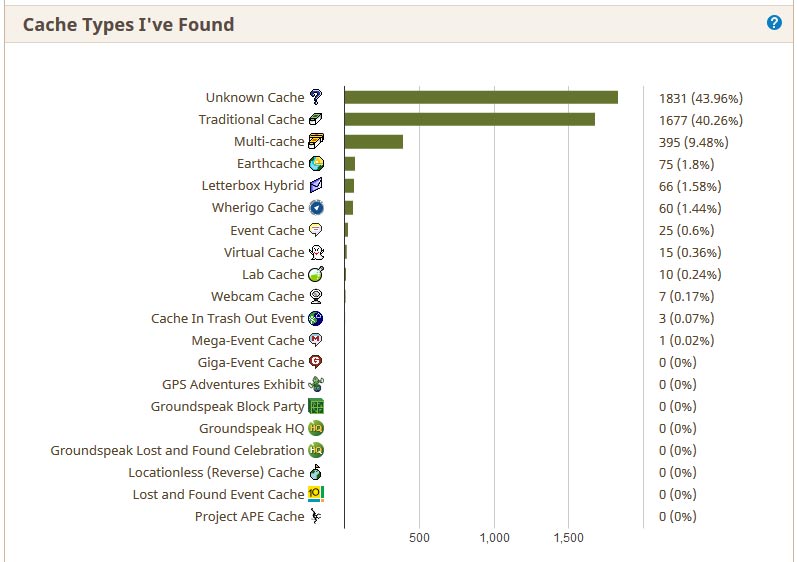
Task: Click the axis label '1,000'
Action: 494,538
